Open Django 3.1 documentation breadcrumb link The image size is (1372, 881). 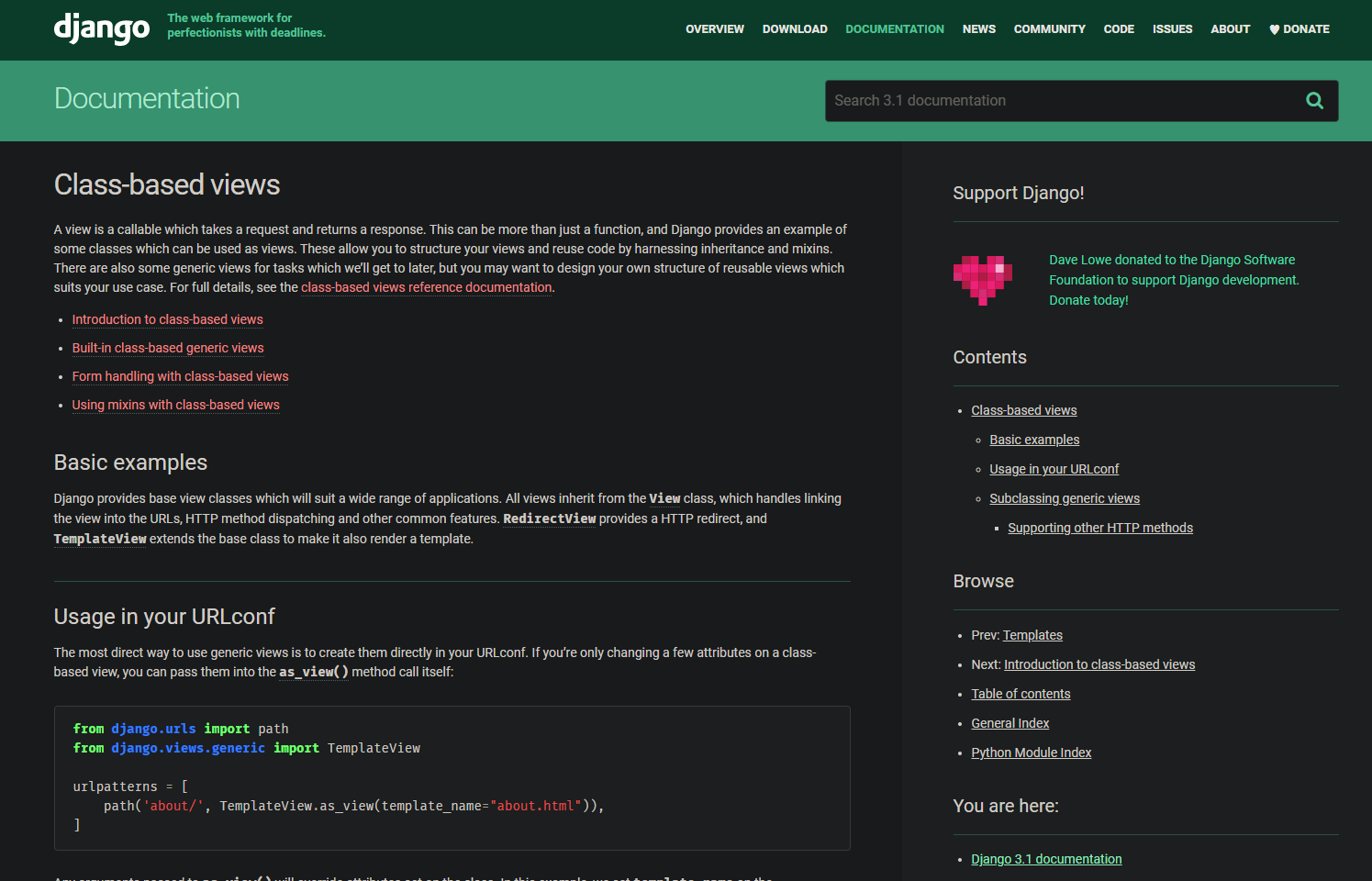point(1046,859)
